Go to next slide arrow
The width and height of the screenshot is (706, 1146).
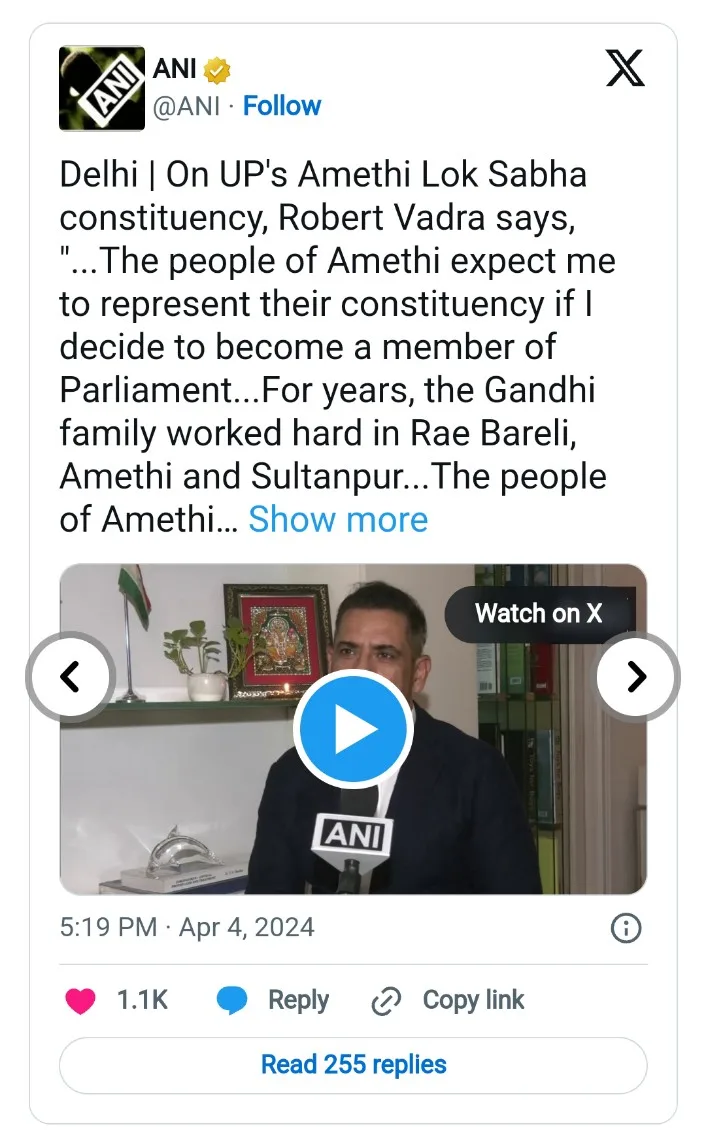(637, 677)
